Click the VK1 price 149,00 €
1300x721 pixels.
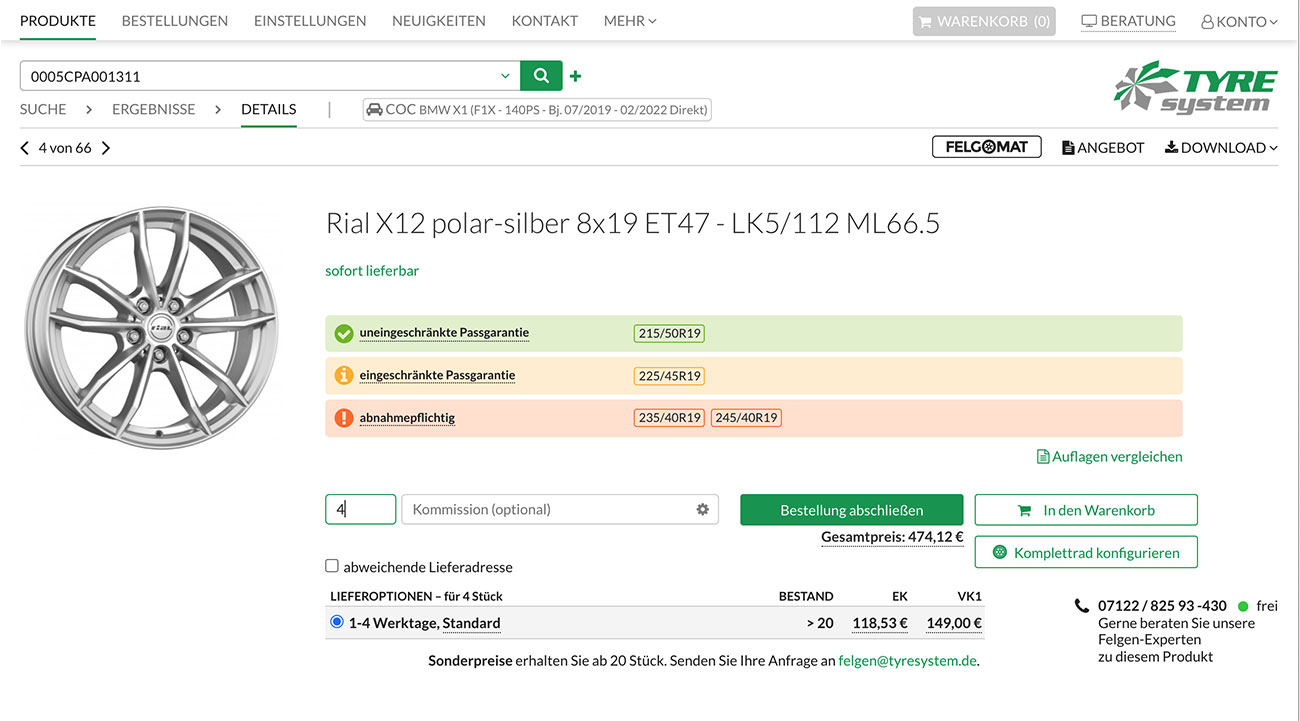point(954,623)
